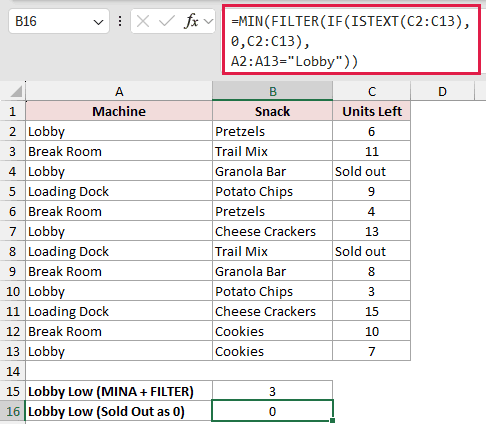
Task: Select Cheese Crackers cell in row 7
Action: tap(273, 231)
